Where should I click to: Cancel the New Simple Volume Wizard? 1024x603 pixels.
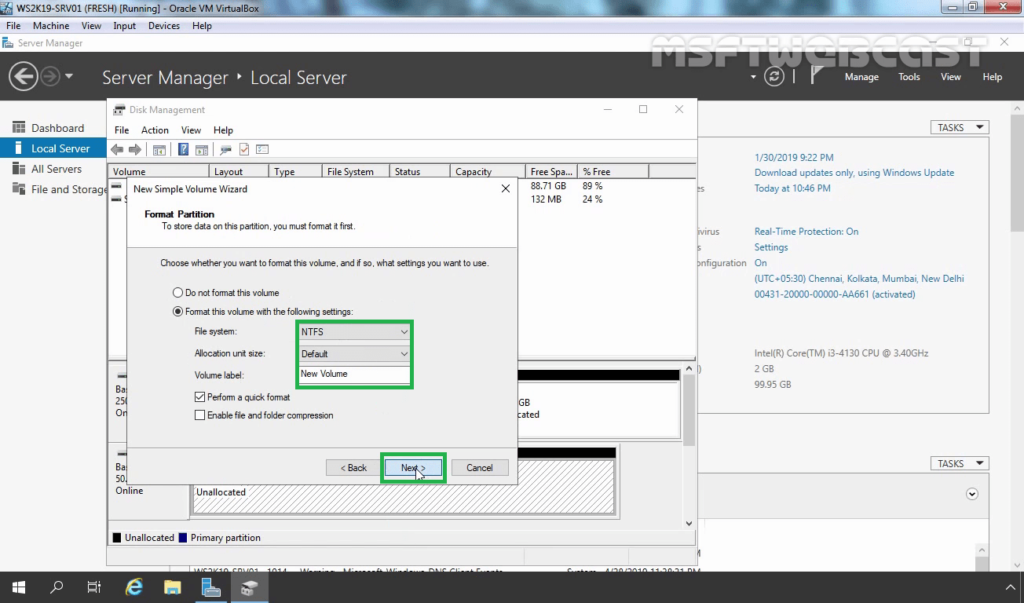click(x=479, y=468)
